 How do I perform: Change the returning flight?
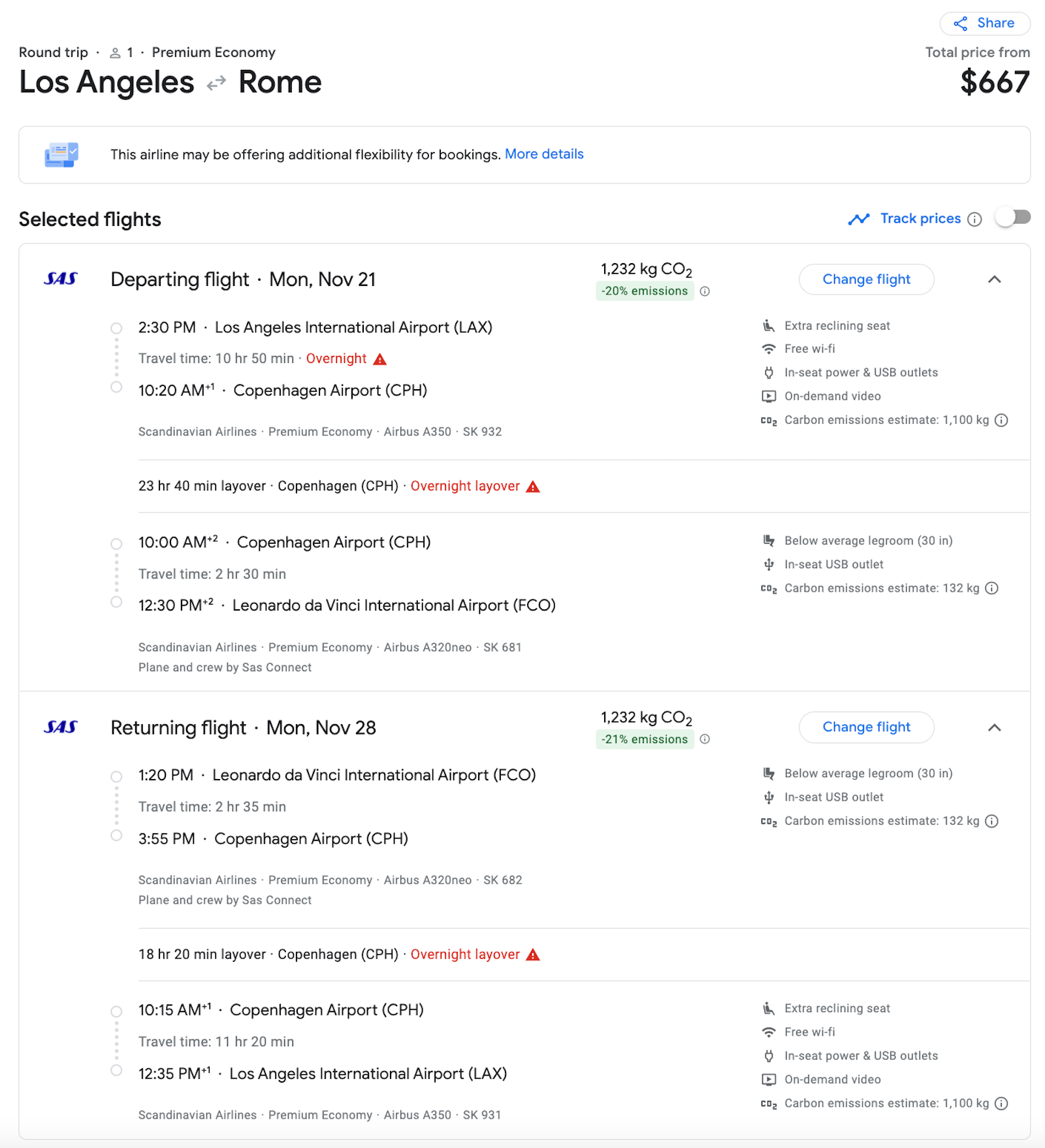(x=866, y=727)
